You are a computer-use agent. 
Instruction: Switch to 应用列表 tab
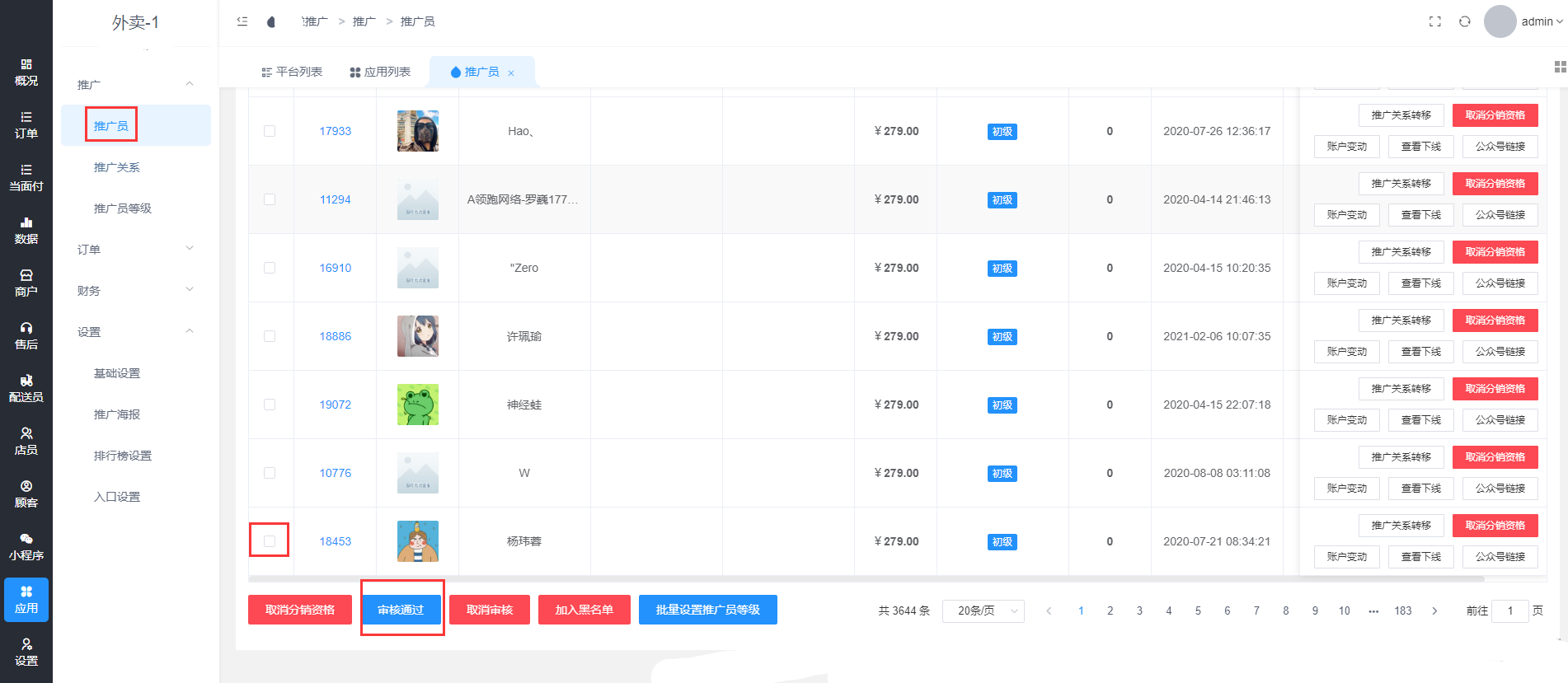[380, 73]
